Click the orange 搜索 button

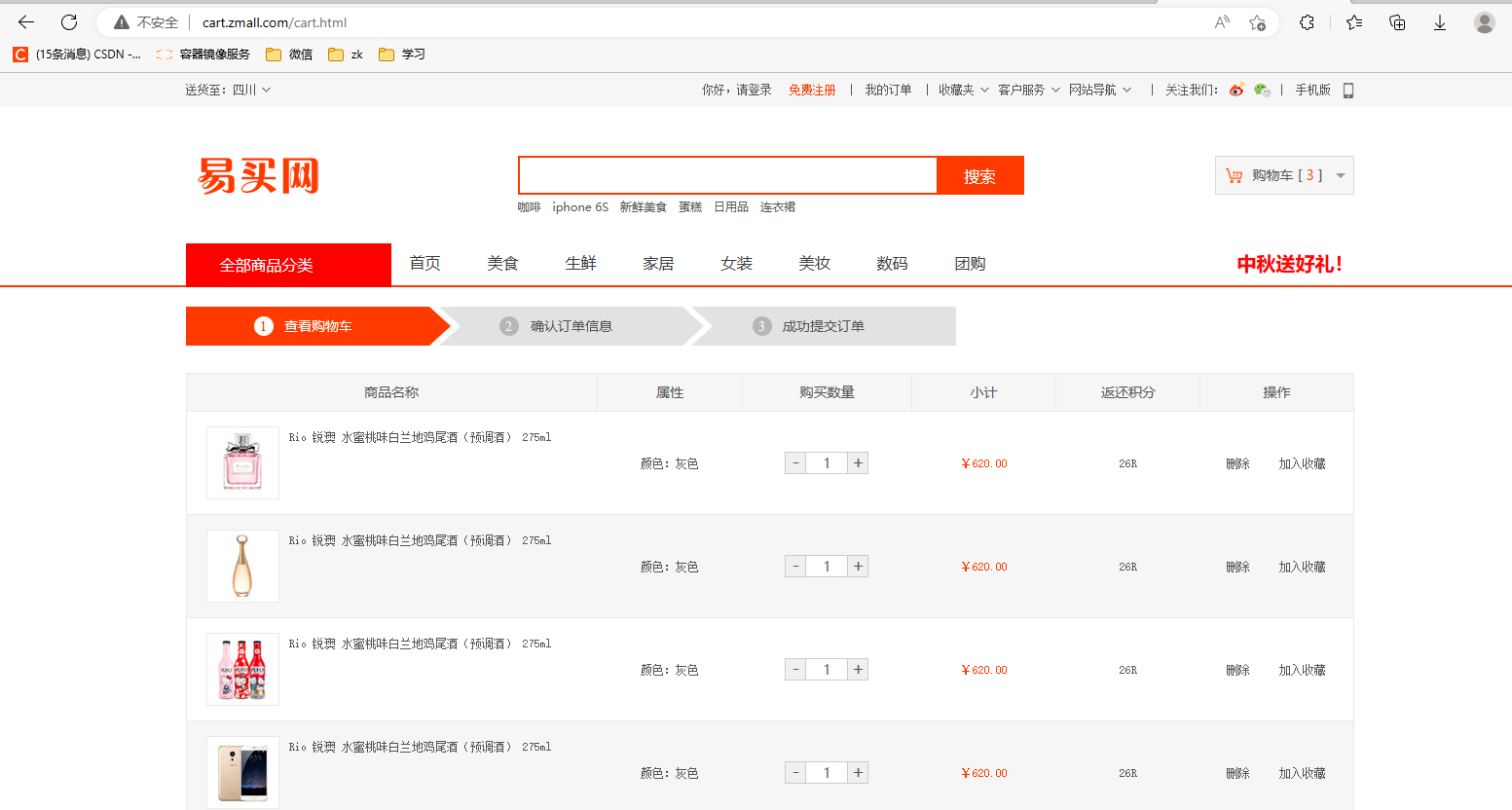(979, 175)
